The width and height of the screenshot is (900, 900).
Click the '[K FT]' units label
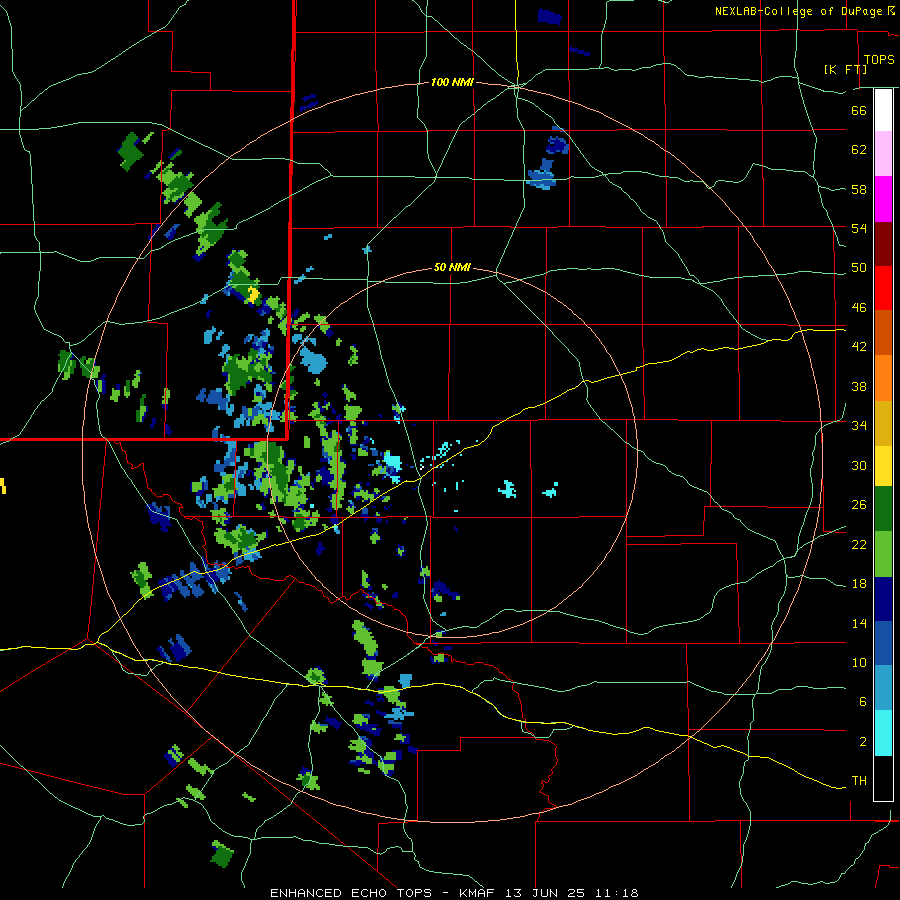click(x=845, y=69)
